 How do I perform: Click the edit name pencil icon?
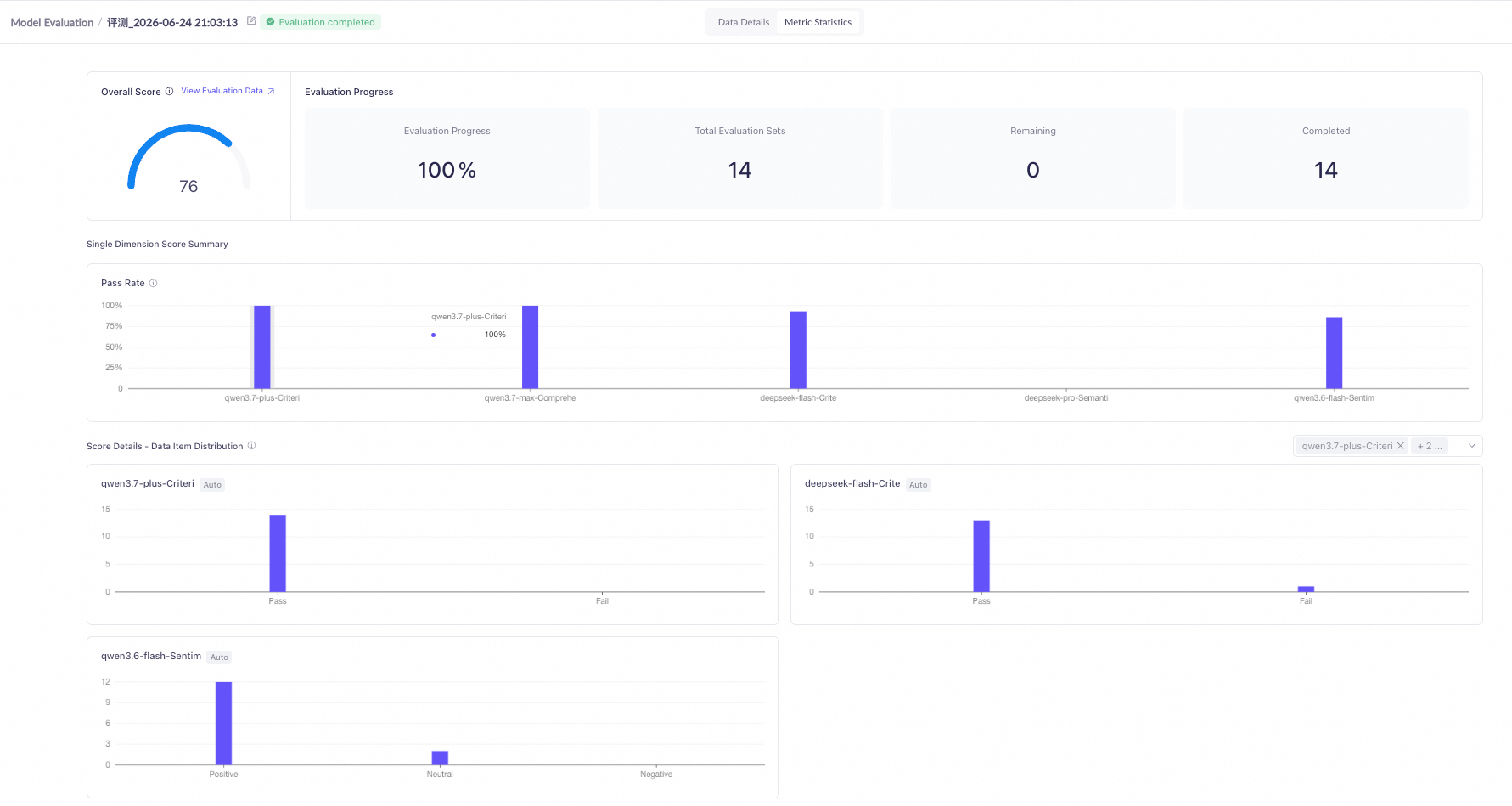tap(251, 21)
